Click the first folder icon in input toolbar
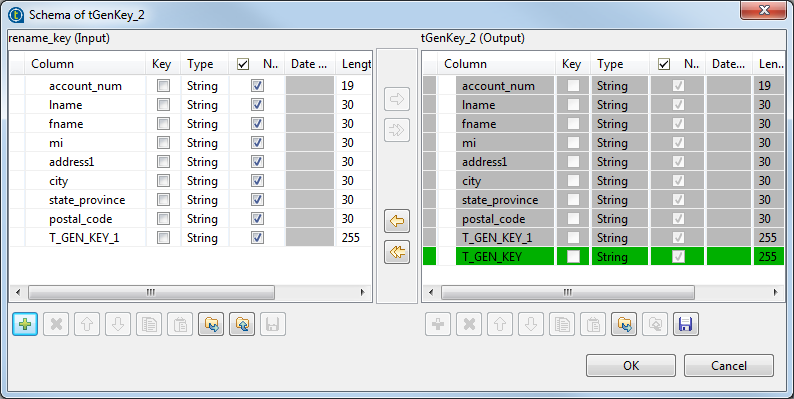The image size is (794, 399). click(211, 324)
